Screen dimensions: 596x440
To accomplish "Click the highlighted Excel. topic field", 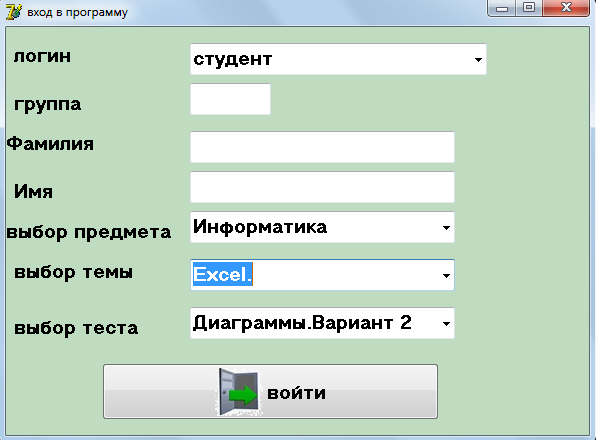I will tap(322, 275).
